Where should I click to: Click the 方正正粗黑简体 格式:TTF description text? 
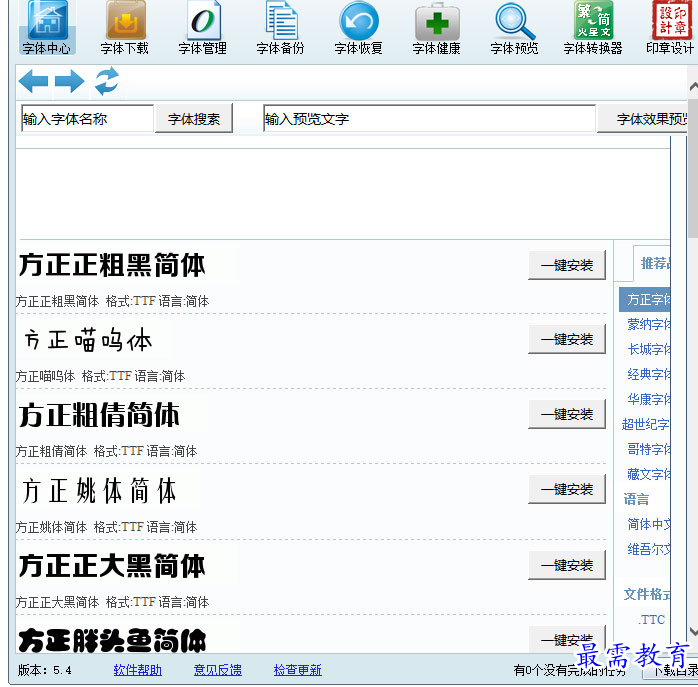click(112, 301)
